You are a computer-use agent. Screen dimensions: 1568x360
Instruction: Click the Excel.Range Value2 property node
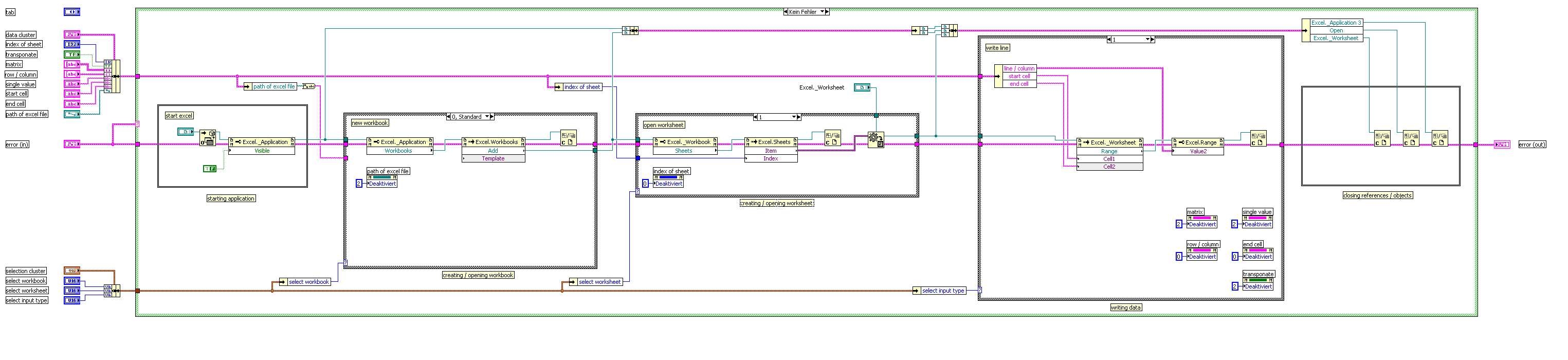pos(1197,147)
